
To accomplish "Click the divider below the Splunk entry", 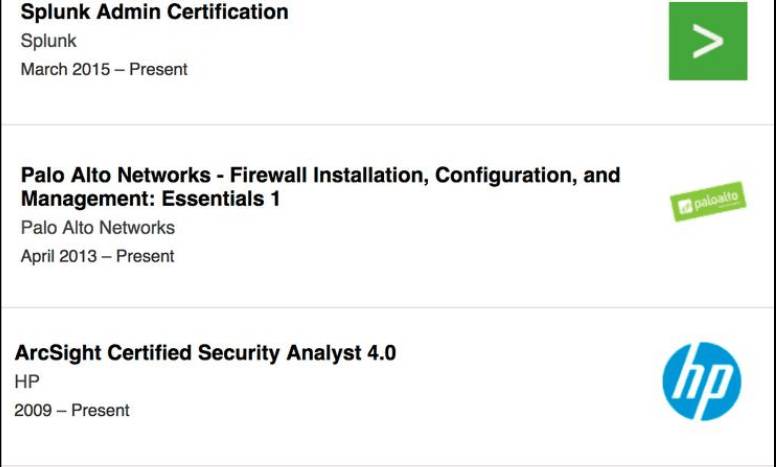I will point(388,125).
